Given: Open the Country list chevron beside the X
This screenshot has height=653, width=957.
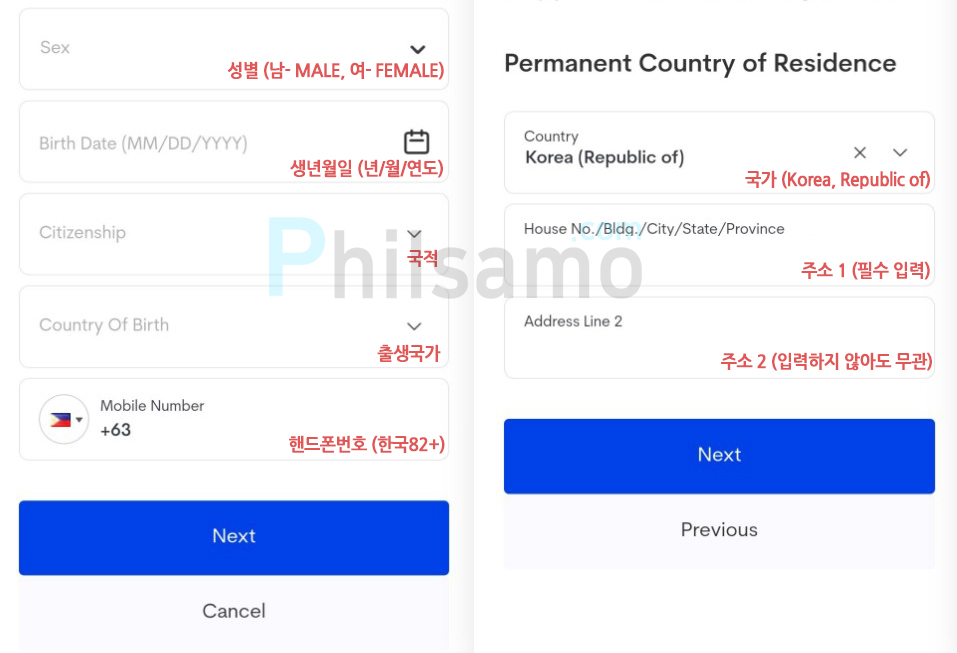Looking at the screenshot, I should [900, 153].
